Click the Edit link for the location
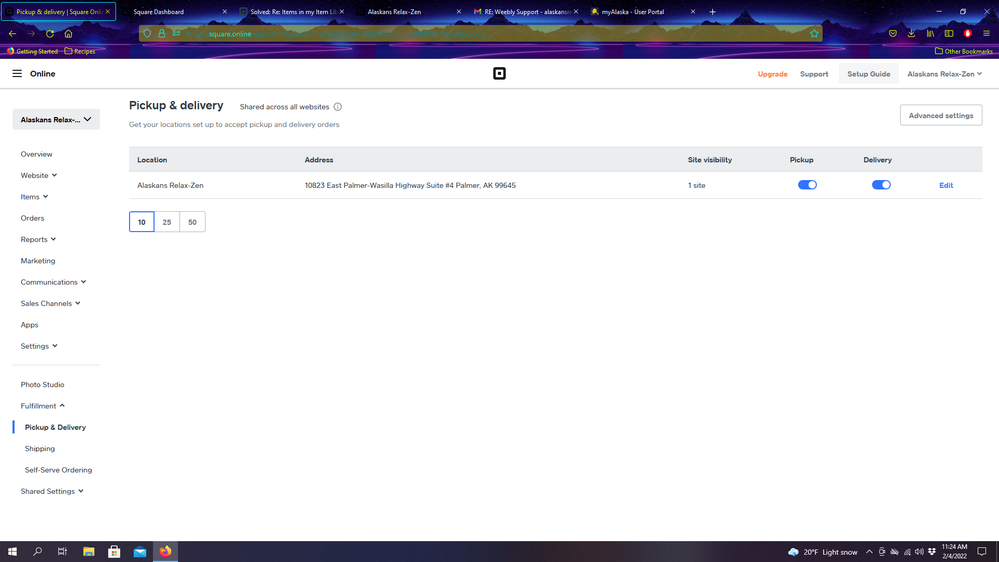This screenshot has height=562, width=999. coord(945,186)
